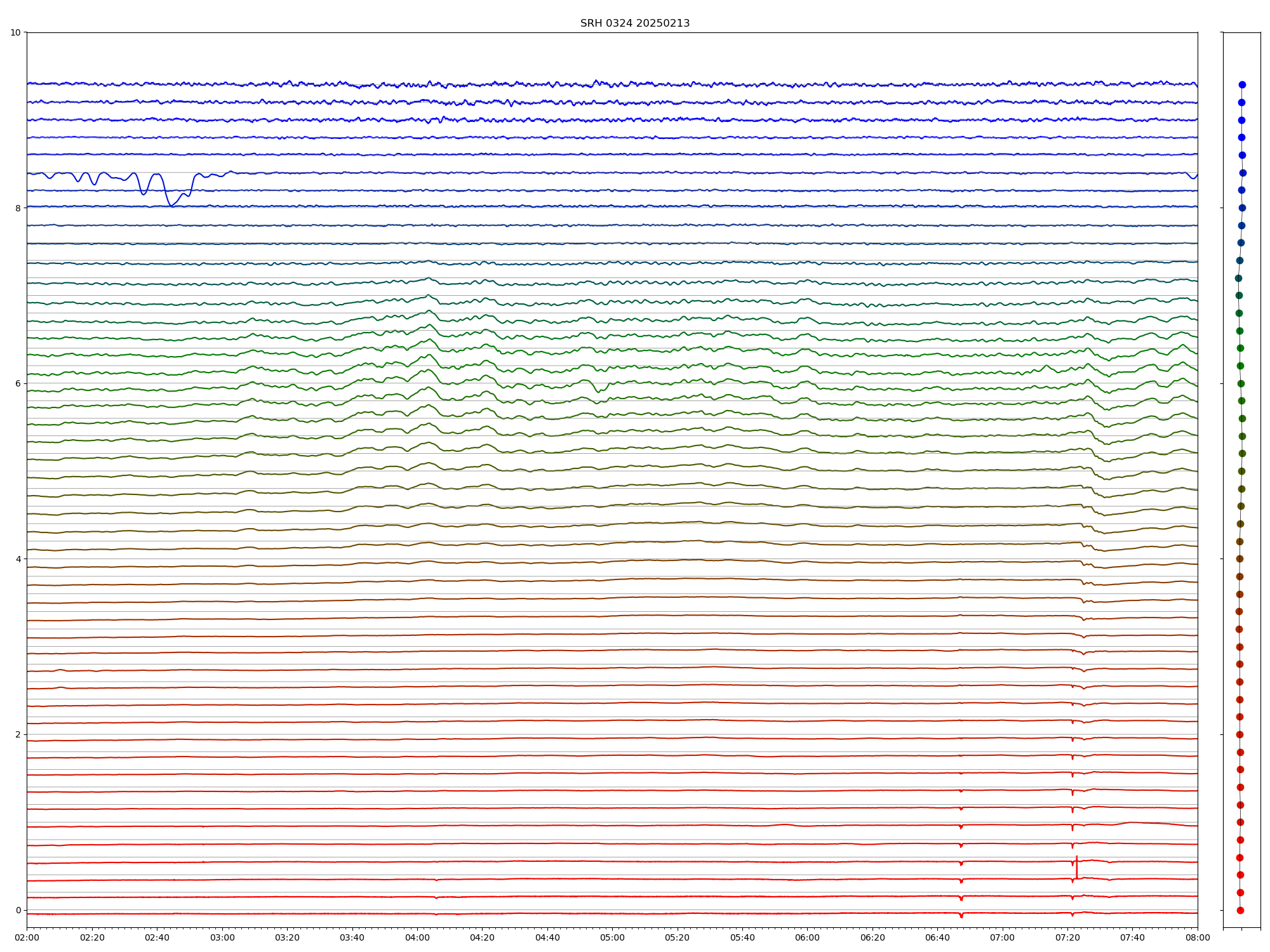
Task: Click the 08:00 time axis label
Action: [1198, 937]
